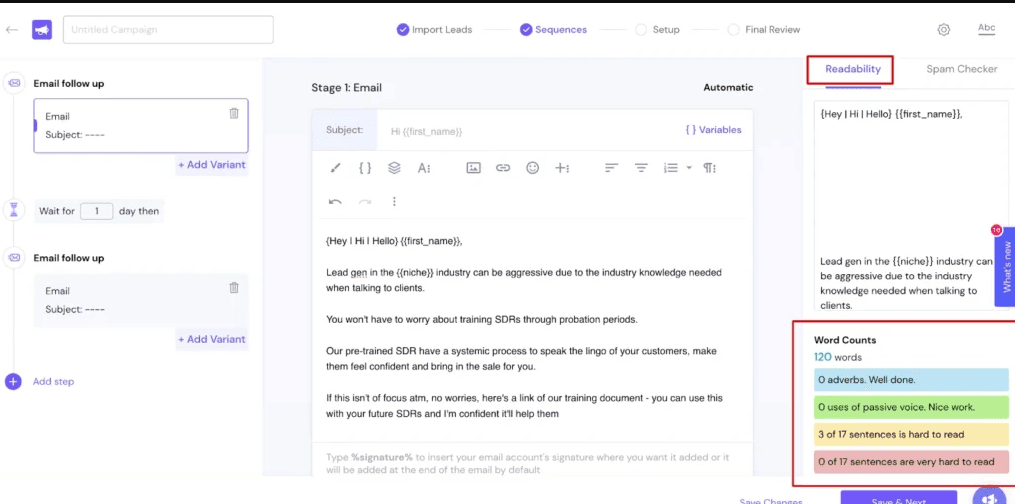Go to Setup step
1015x504 pixels.
click(658, 30)
